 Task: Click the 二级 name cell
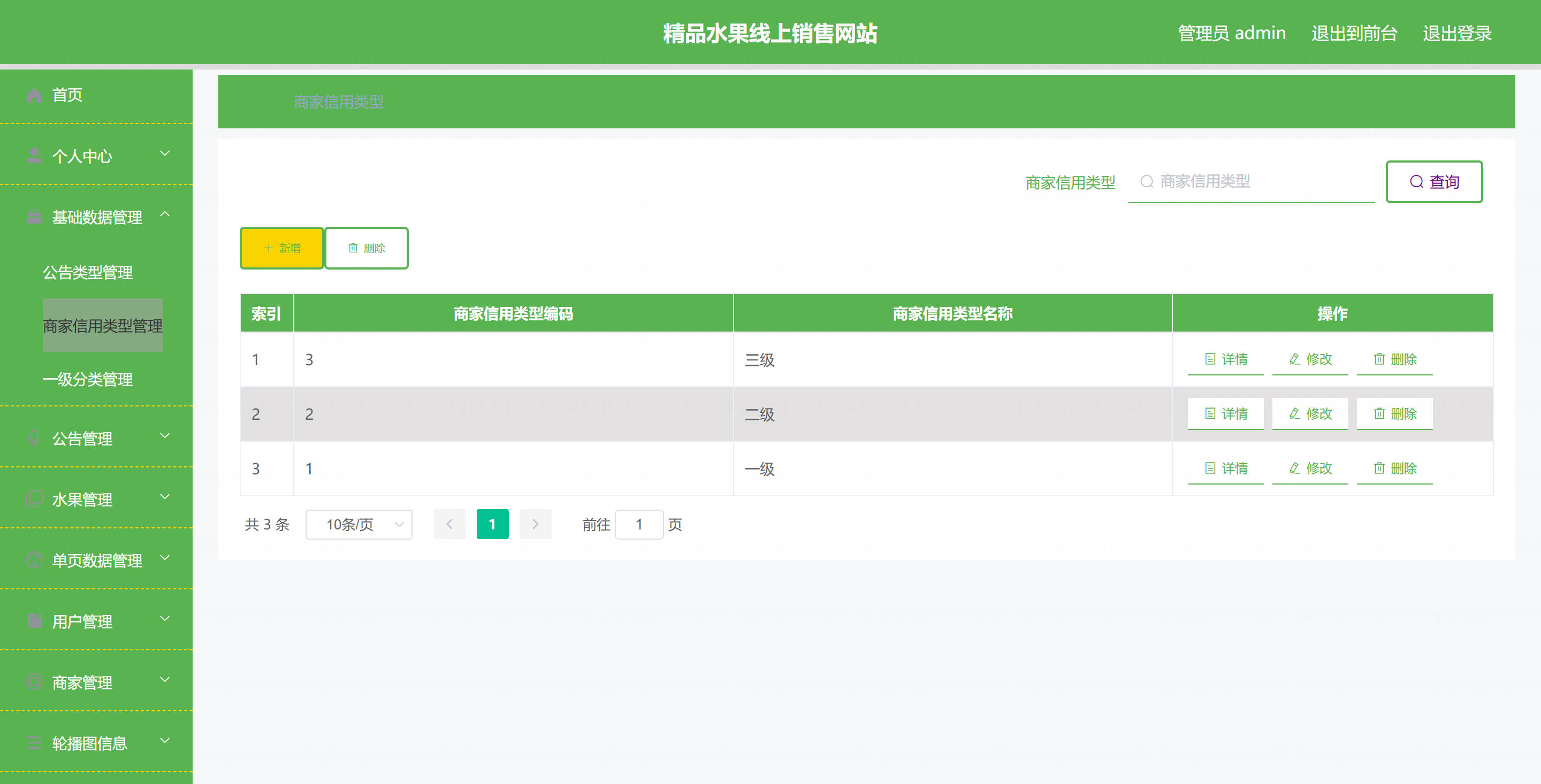pyautogui.click(x=952, y=414)
